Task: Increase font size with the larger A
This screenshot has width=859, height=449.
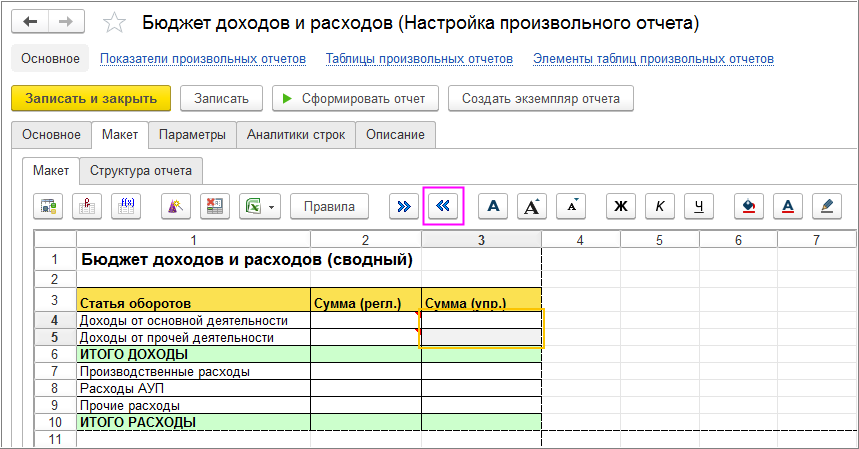Action: pos(532,206)
